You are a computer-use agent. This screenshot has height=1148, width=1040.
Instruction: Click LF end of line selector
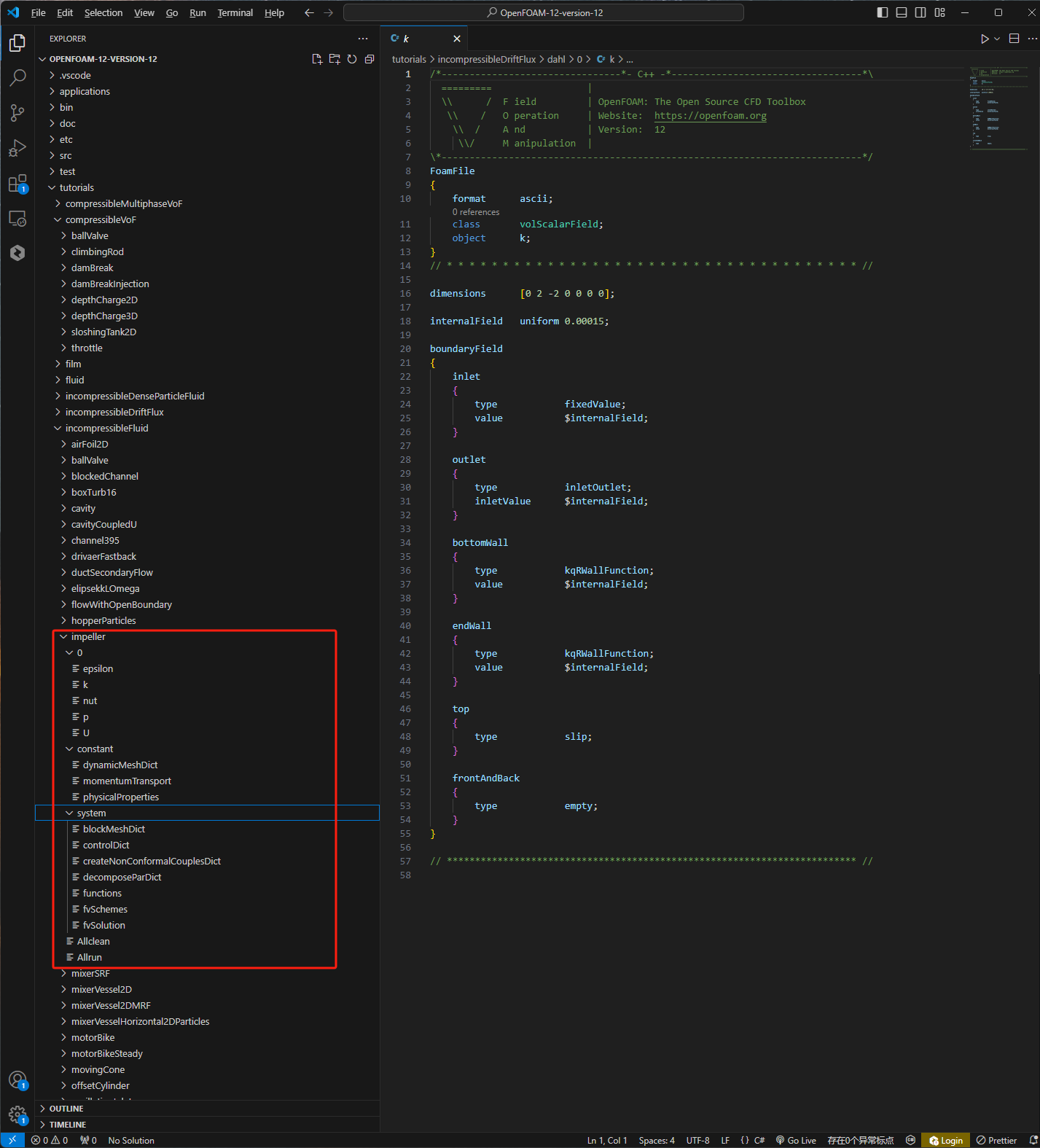[x=725, y=1141]
